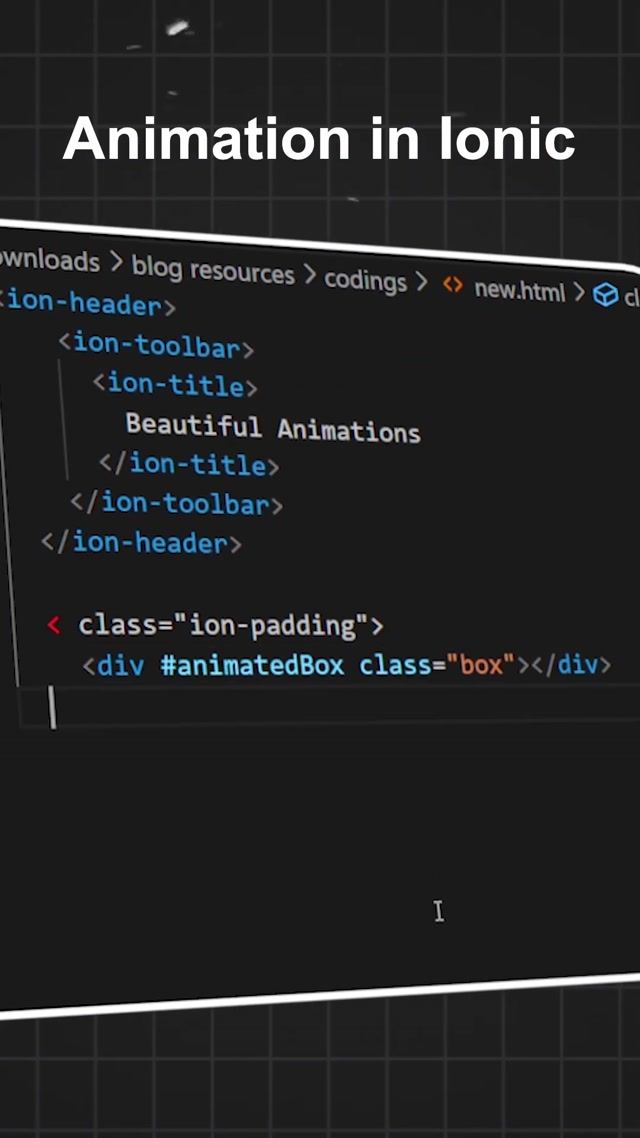Select the 'blog resources' breadcrumb item

pyautogui.click(x=213, y=270)
